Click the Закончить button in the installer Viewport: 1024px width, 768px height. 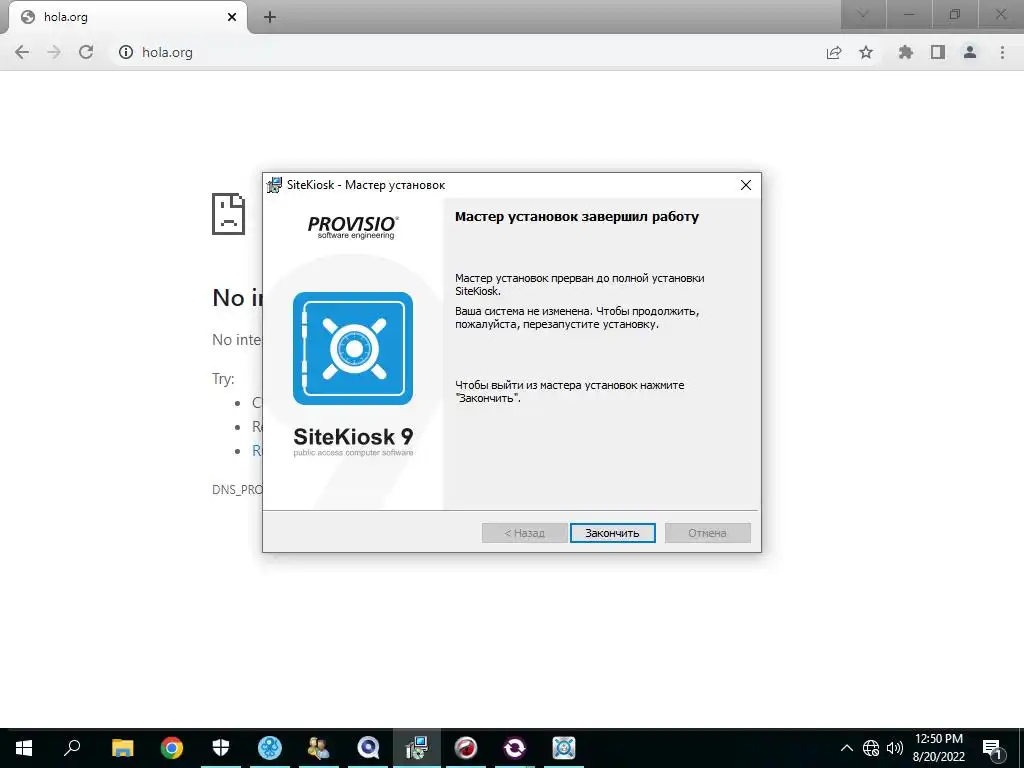click(x=612, y=533)
